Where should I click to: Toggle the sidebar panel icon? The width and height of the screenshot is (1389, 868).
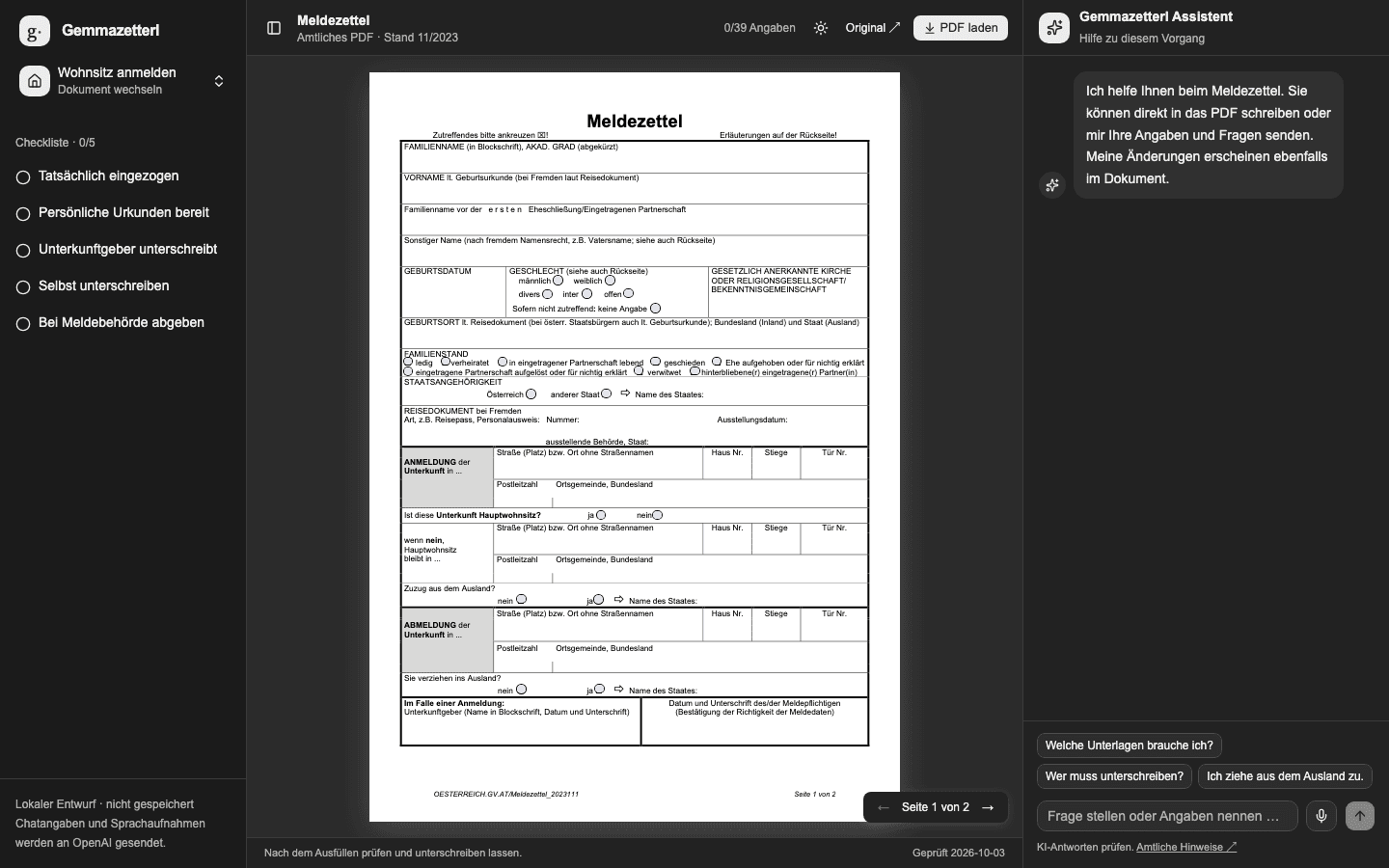(x=274, y=28)
